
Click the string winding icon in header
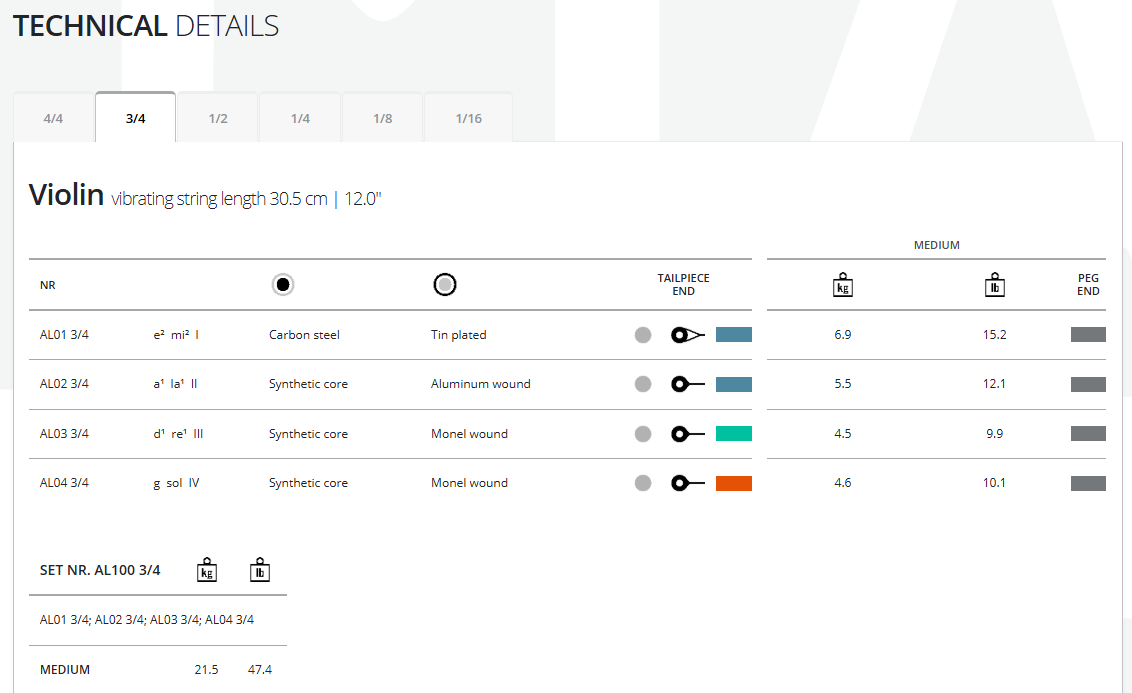pyautogui.click(x=445, y=284)
